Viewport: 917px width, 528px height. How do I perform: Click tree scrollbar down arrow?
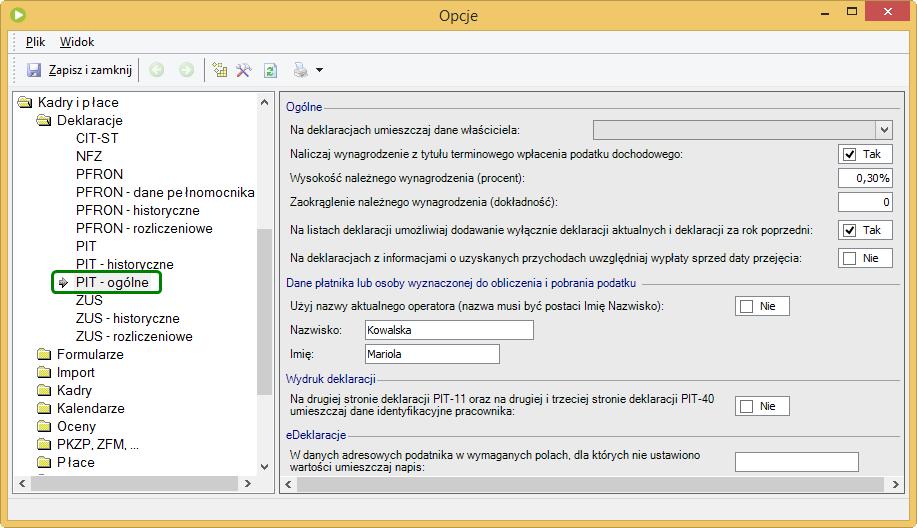pos(264,467)
